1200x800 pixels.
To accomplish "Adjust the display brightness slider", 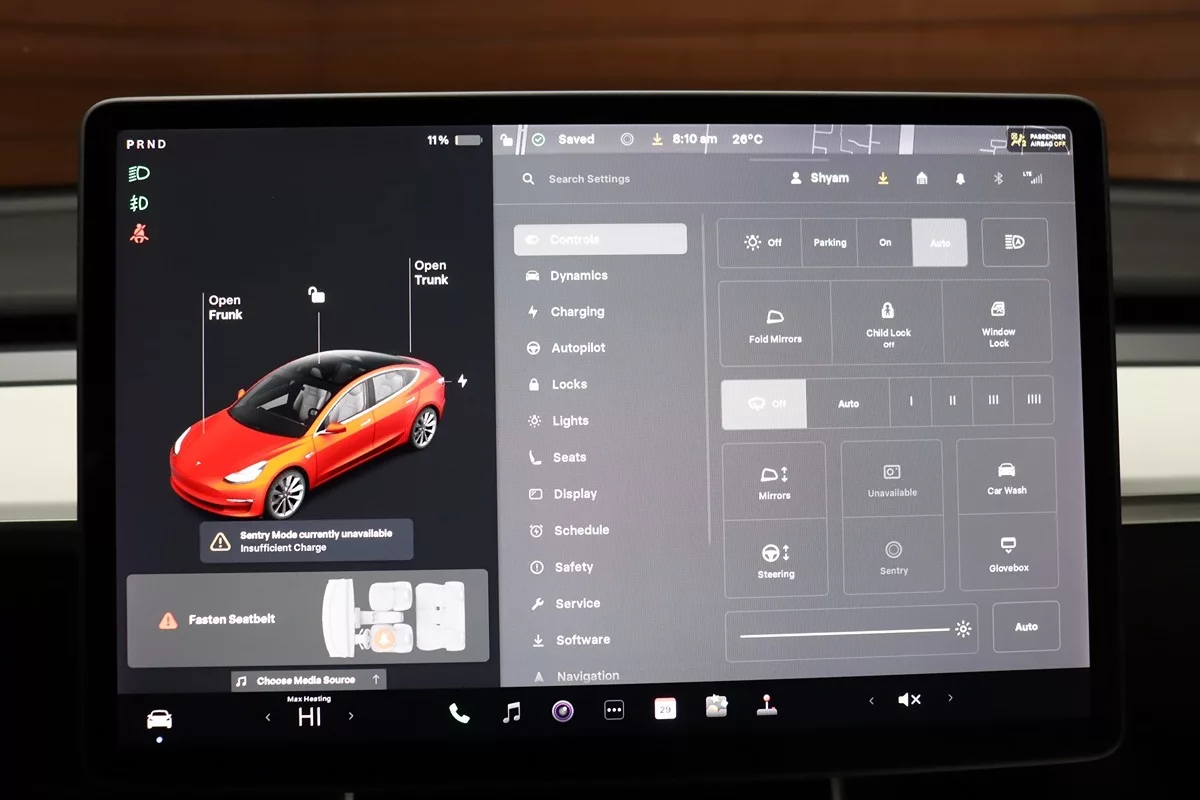I will (845, 631).
